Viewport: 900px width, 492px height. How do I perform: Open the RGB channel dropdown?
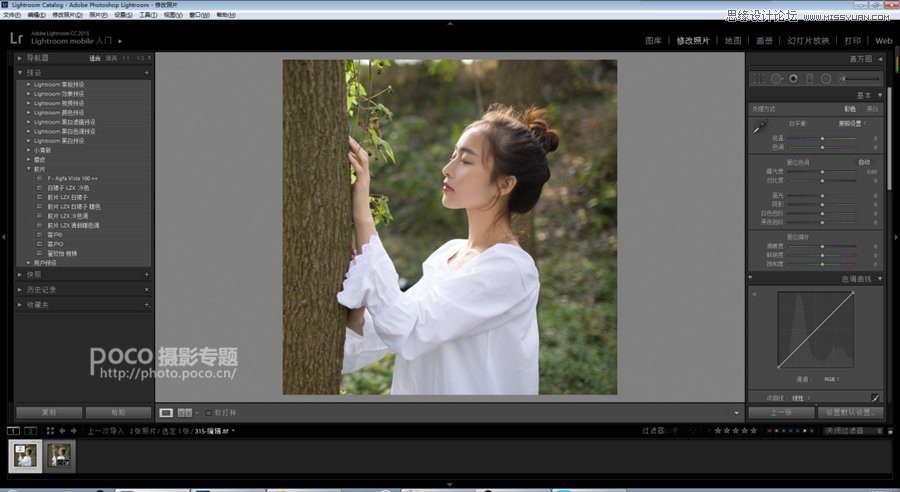(x=832, y=379)
